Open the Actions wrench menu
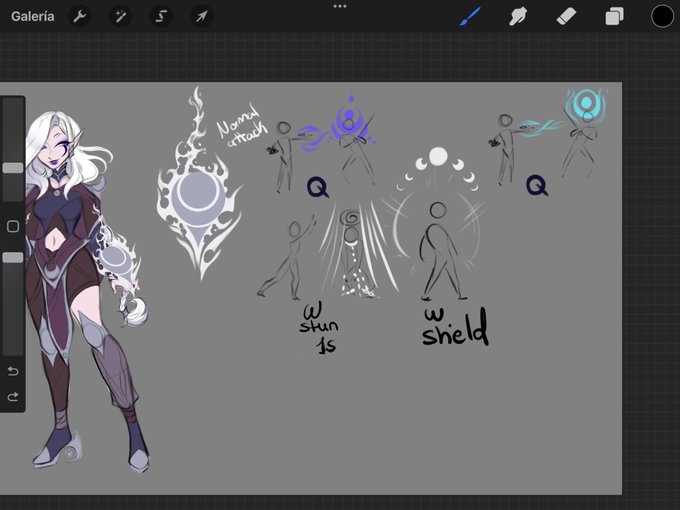Screen dimensions: 680x510 pos(79,16)
